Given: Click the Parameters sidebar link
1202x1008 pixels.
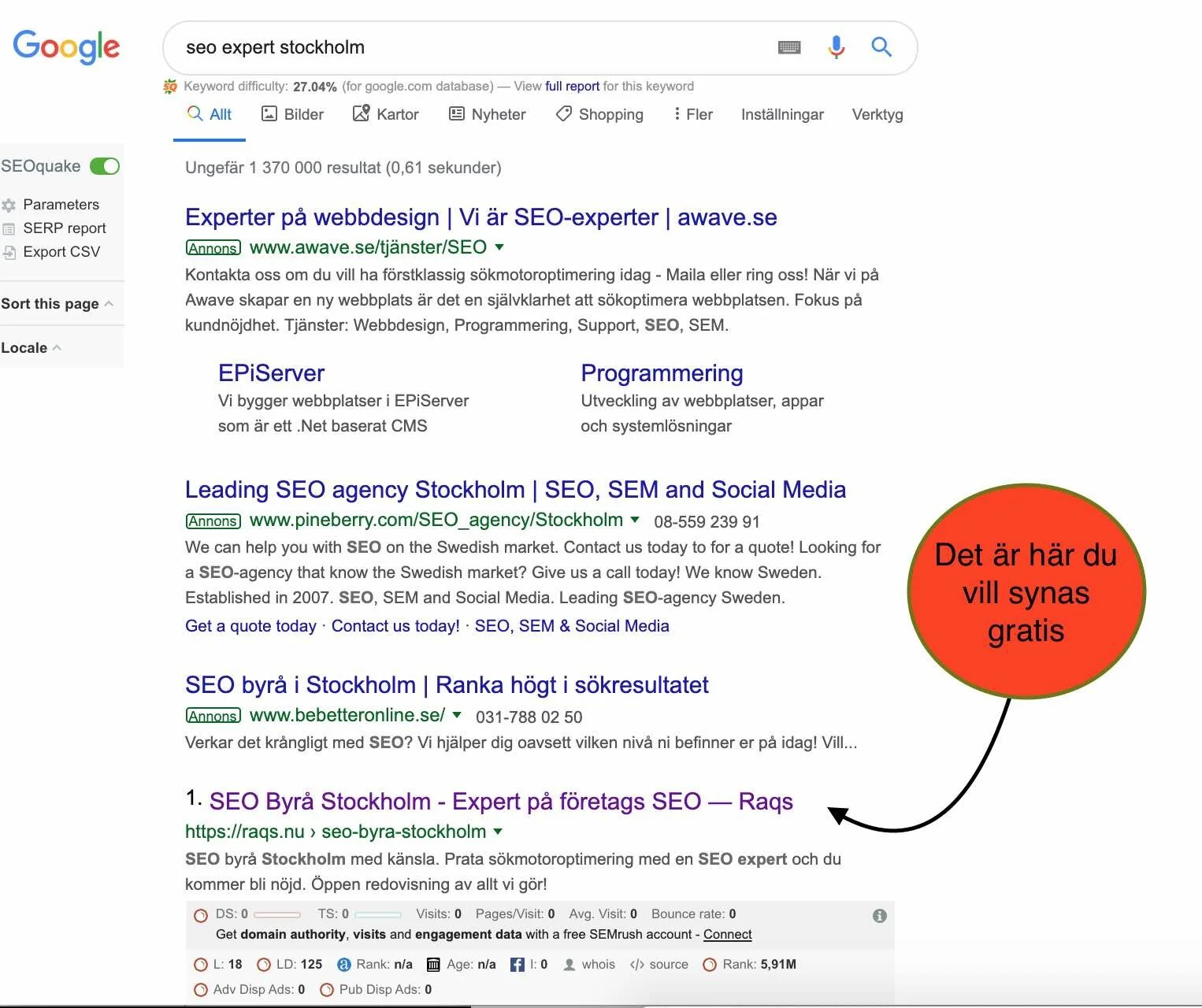Looking at the screenshot, I should coord(61,205).
